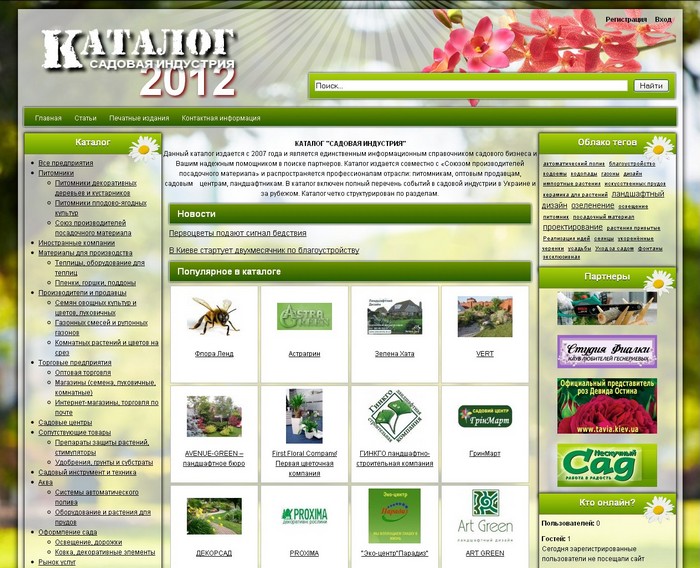Open the Эко-центр Парадиз green image
The image size is (700, 568).
point(395,516)
